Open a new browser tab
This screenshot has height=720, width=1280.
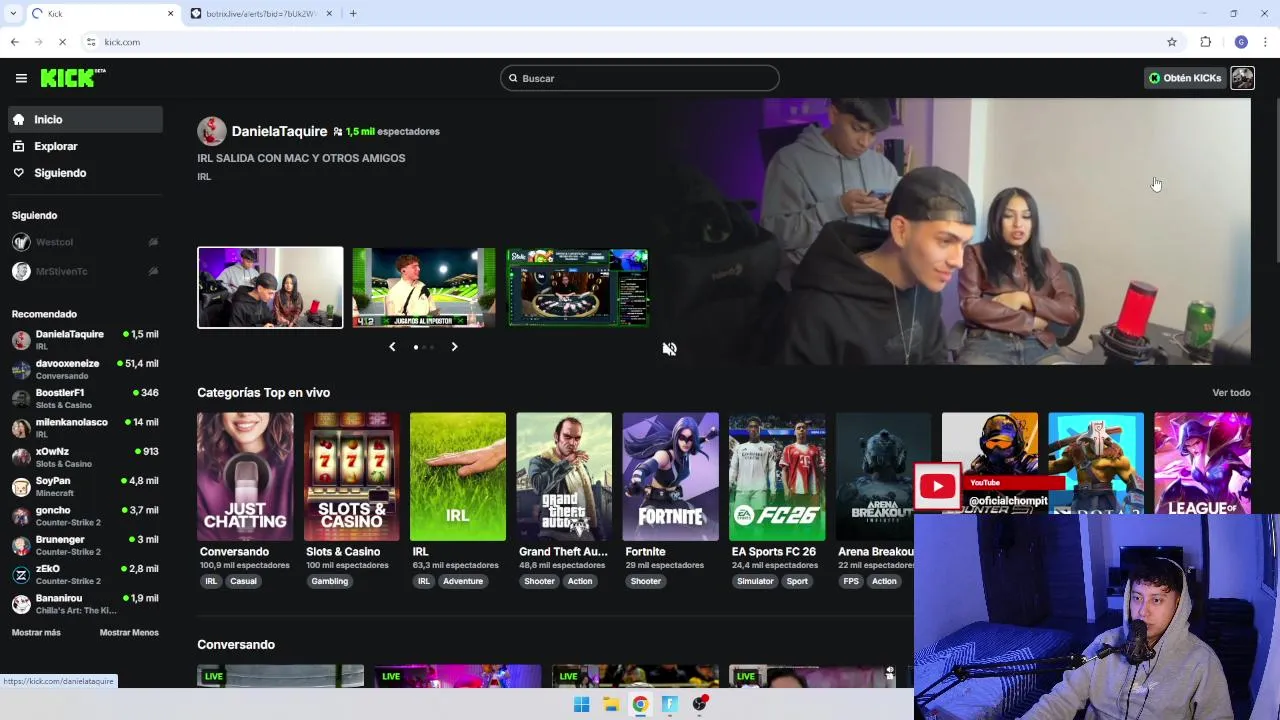tap(353, 14)
